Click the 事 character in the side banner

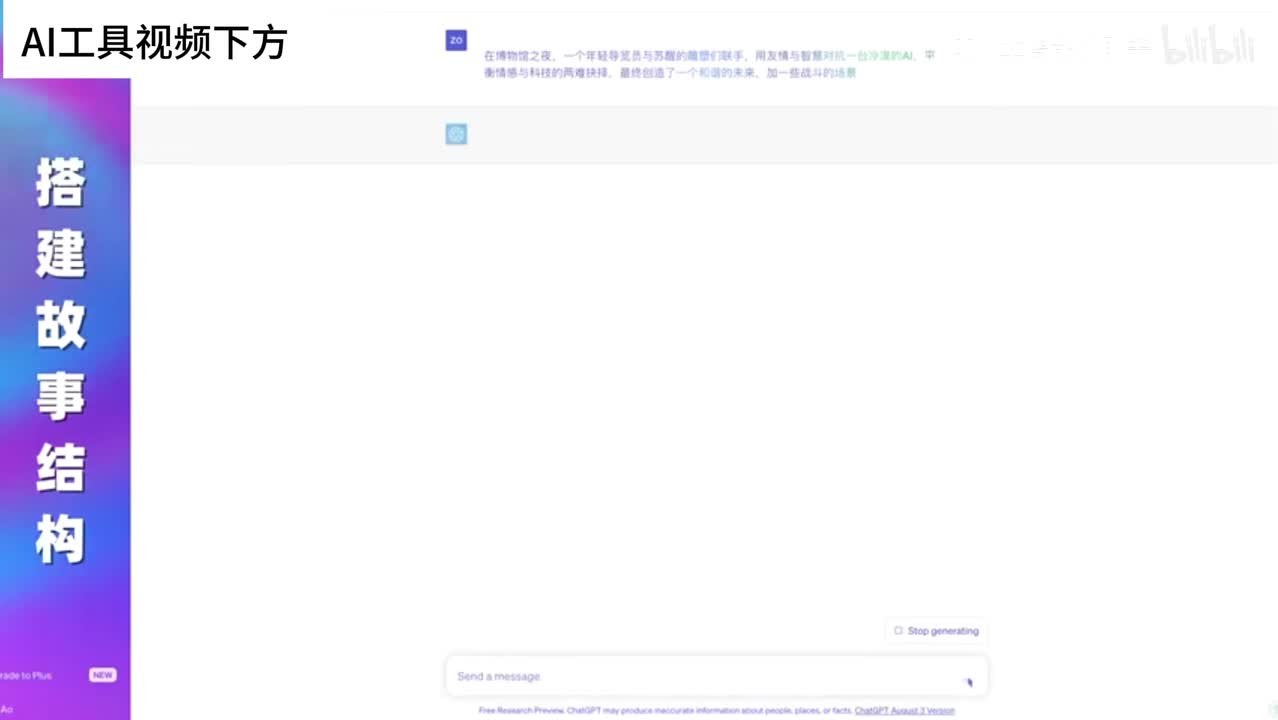(x=61, y=398)
